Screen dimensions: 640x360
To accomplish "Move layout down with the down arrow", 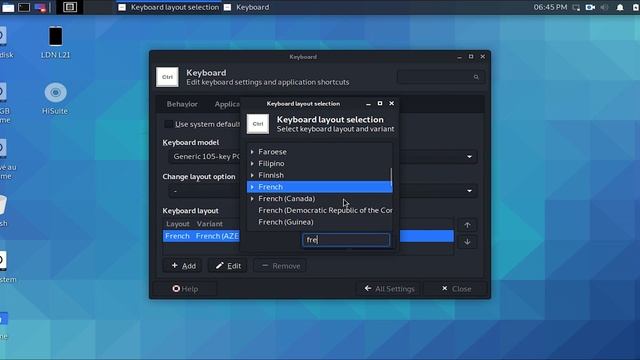I will (467, 242).
